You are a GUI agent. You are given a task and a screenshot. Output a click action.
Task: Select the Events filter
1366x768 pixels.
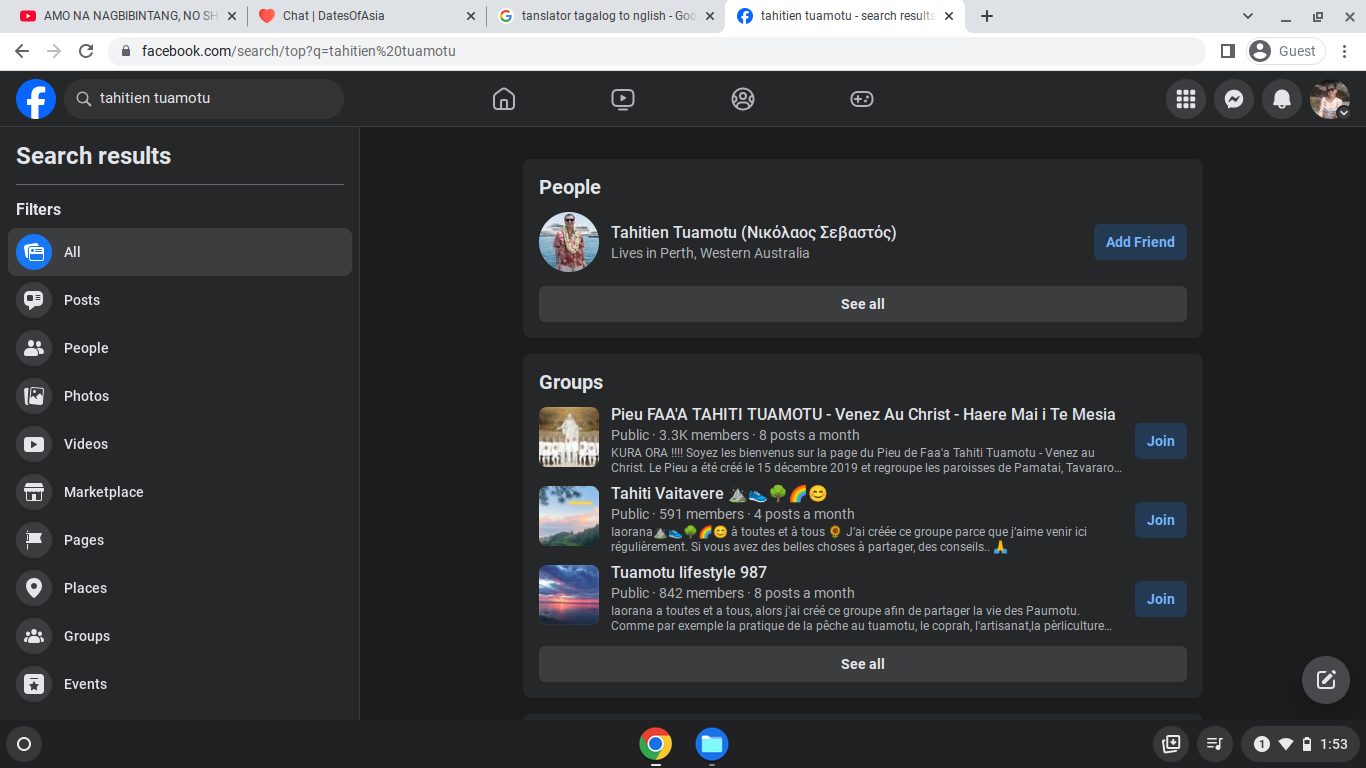180,684
